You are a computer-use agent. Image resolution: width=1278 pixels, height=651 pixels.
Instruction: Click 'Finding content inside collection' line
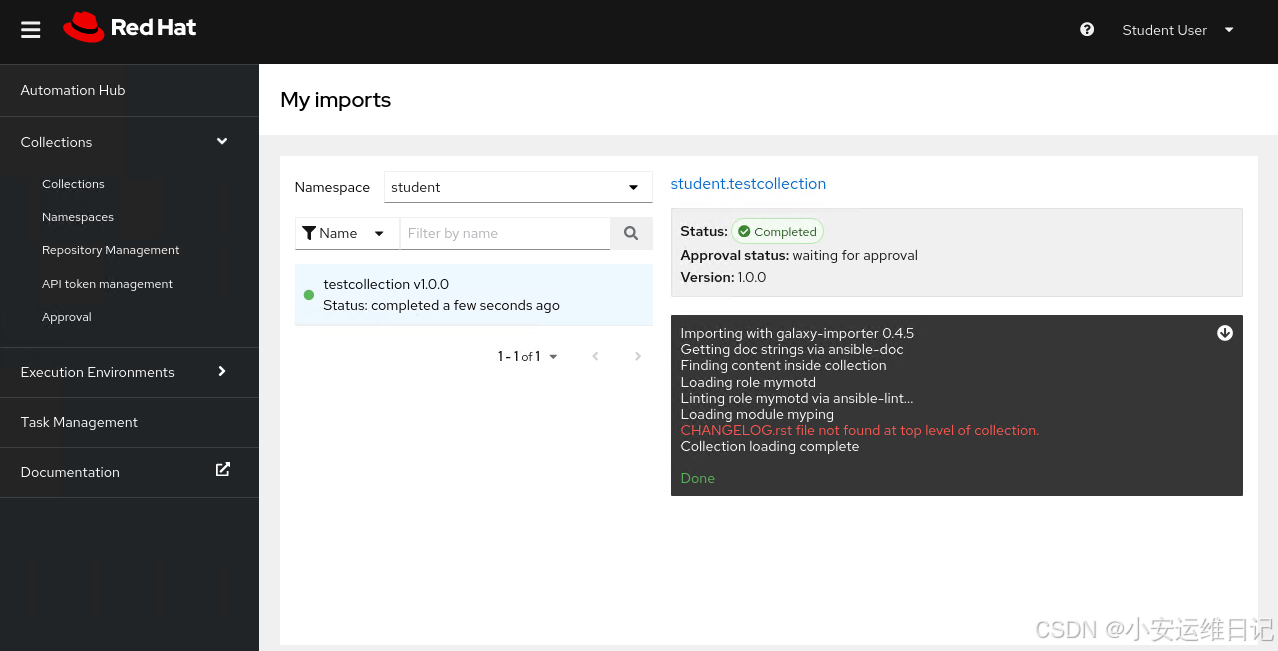coord(783,365)
